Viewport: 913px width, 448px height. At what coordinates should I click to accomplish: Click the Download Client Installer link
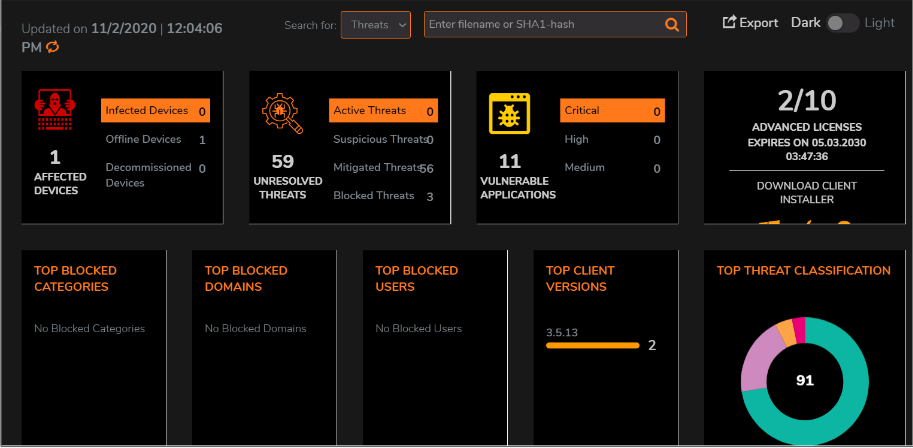coord(806,193)
